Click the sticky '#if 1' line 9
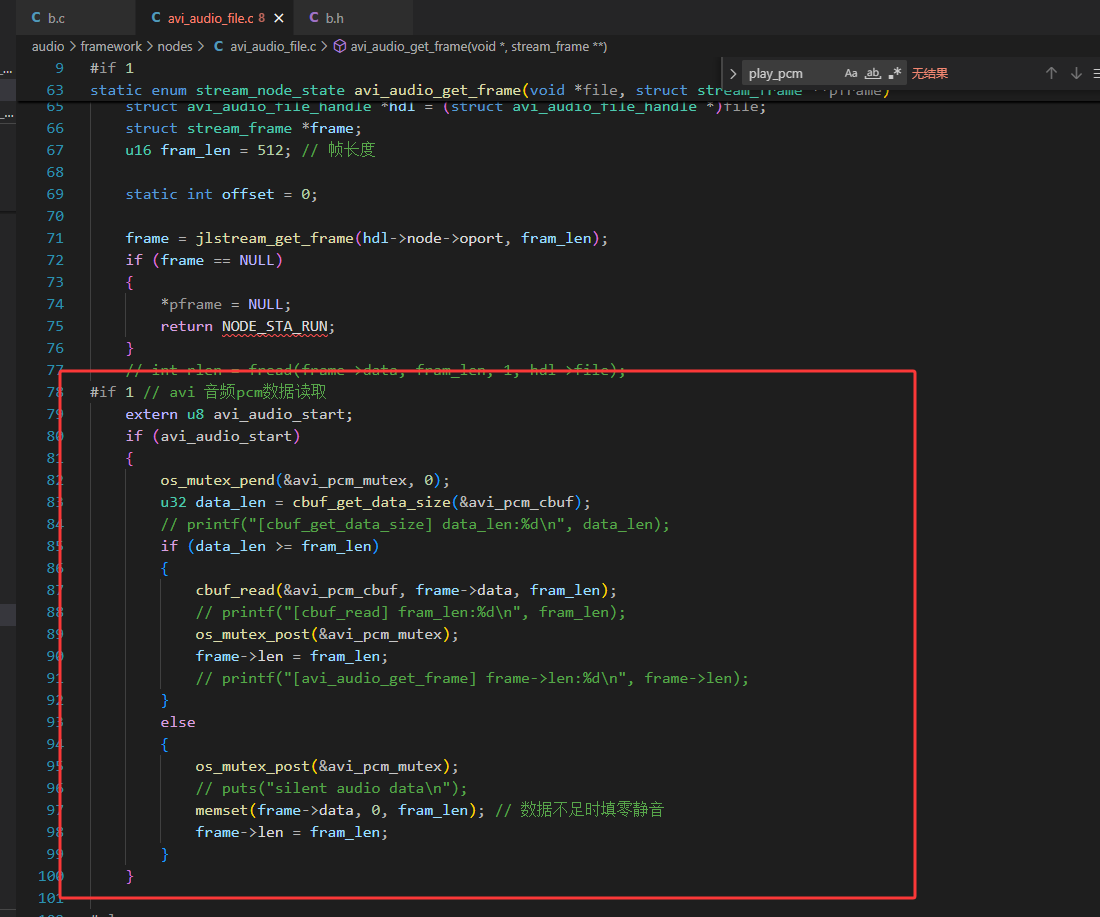 tap(112, 68)
